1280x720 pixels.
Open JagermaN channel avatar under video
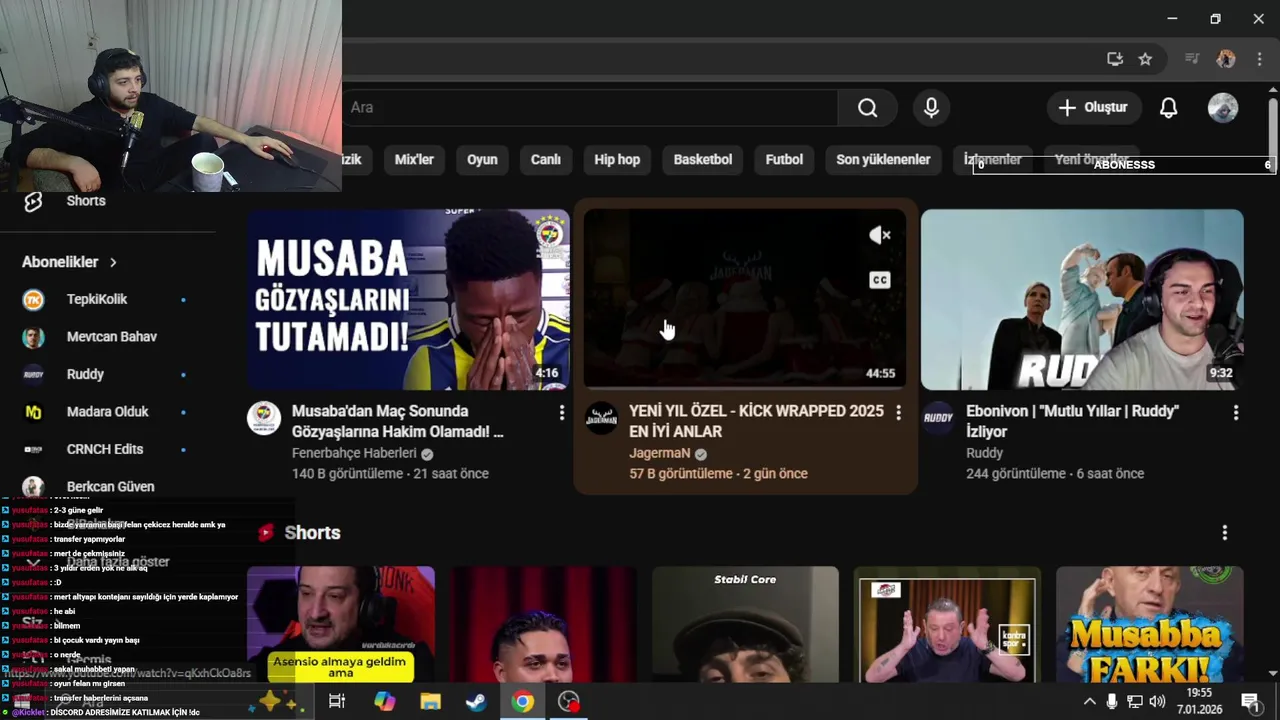tap(601, 418)
